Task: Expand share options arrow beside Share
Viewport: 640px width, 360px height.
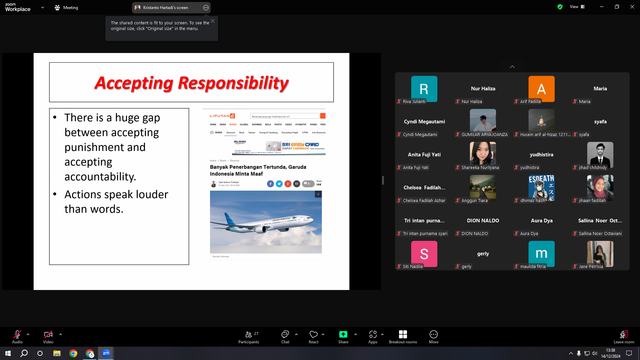Action: coord(355,334)
